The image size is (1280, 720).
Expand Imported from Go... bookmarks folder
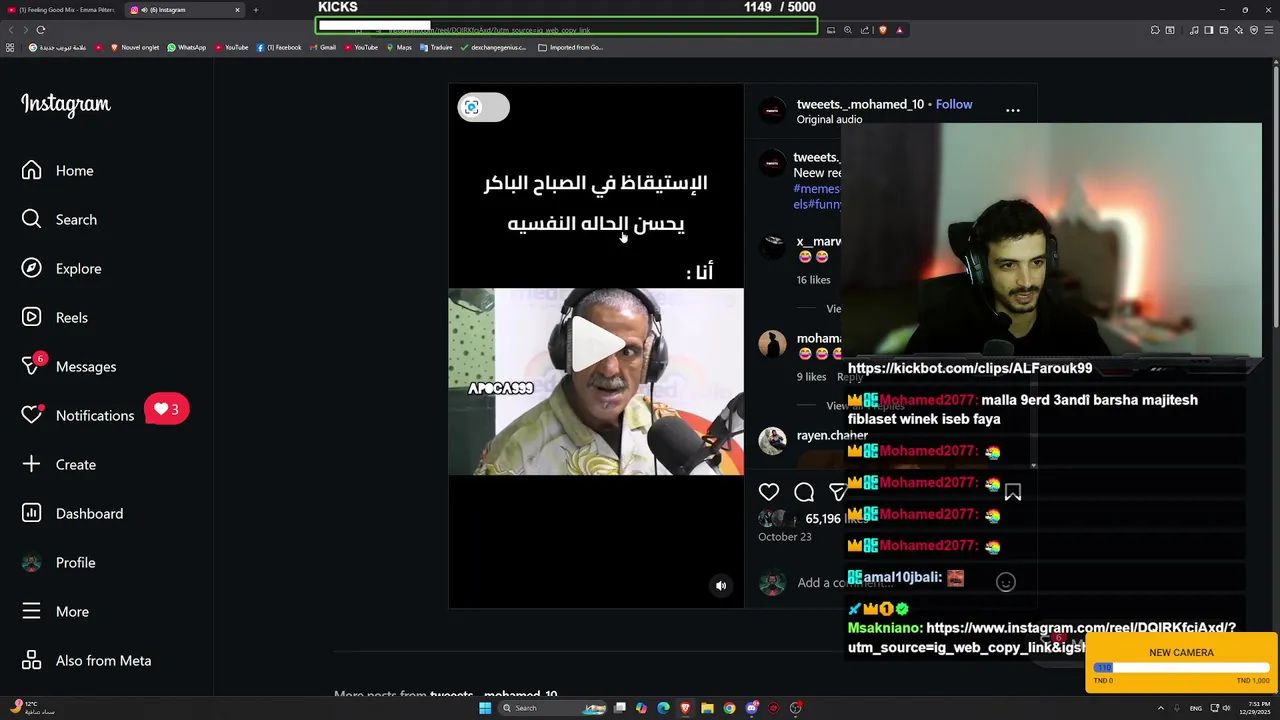pos(570,47)
